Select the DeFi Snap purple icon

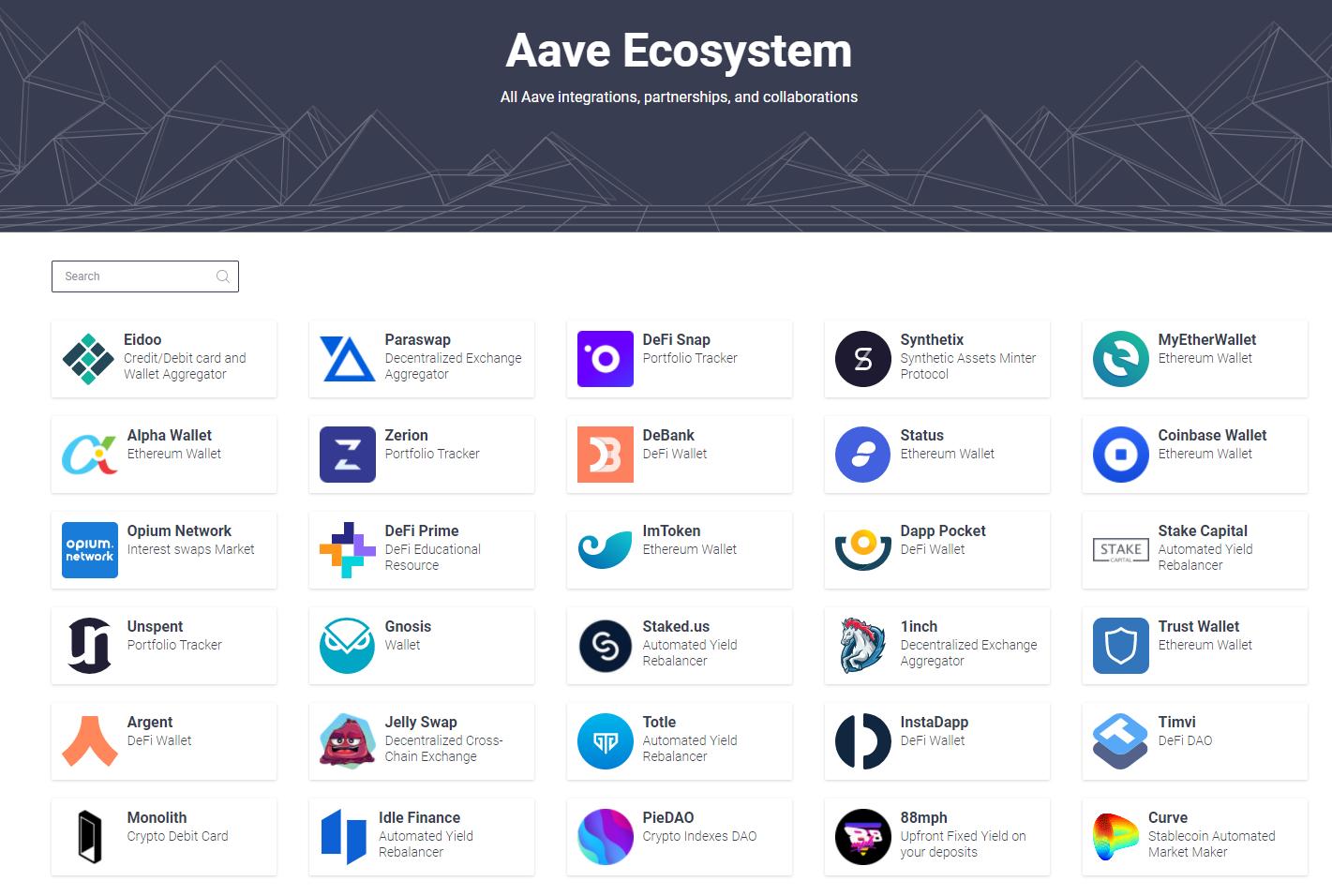(x=605, y=359)
